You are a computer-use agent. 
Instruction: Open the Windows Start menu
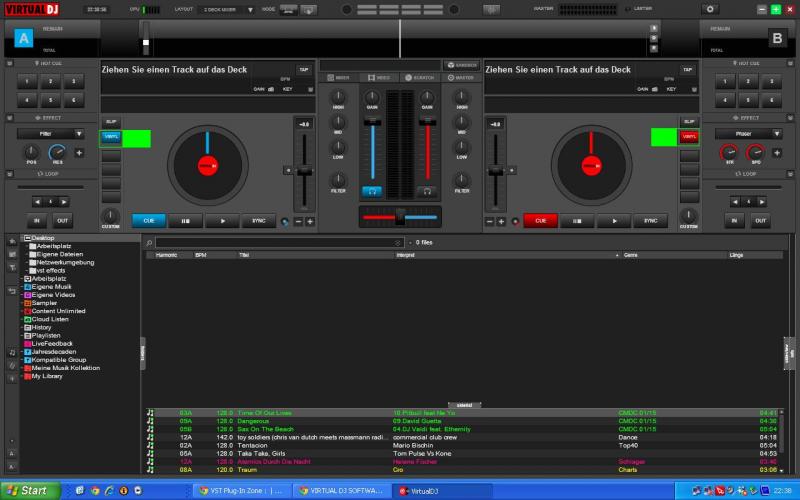(x=31, y=491)
